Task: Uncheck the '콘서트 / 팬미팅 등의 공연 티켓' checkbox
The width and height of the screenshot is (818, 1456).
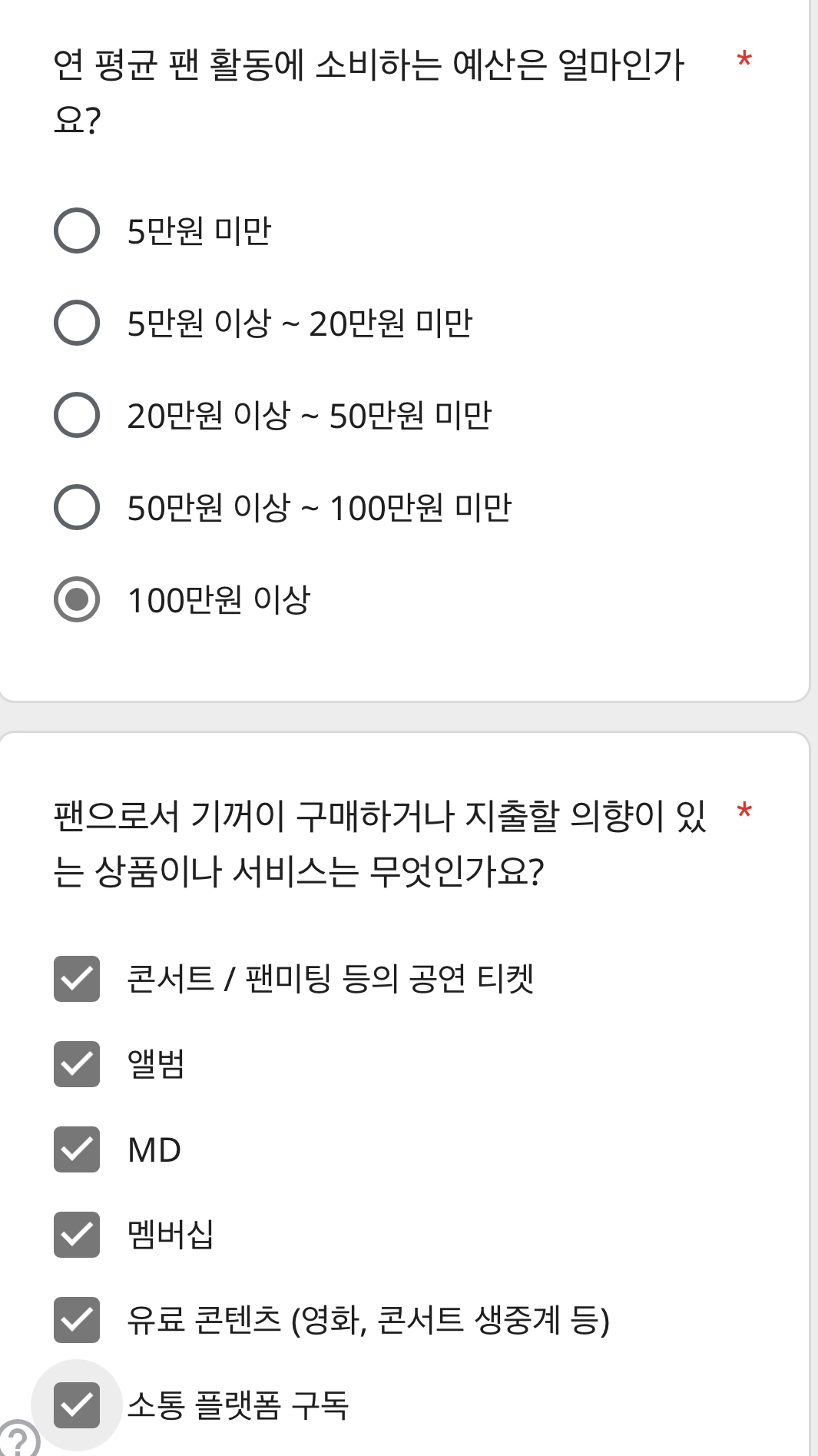Action: (x=77, y=979)
